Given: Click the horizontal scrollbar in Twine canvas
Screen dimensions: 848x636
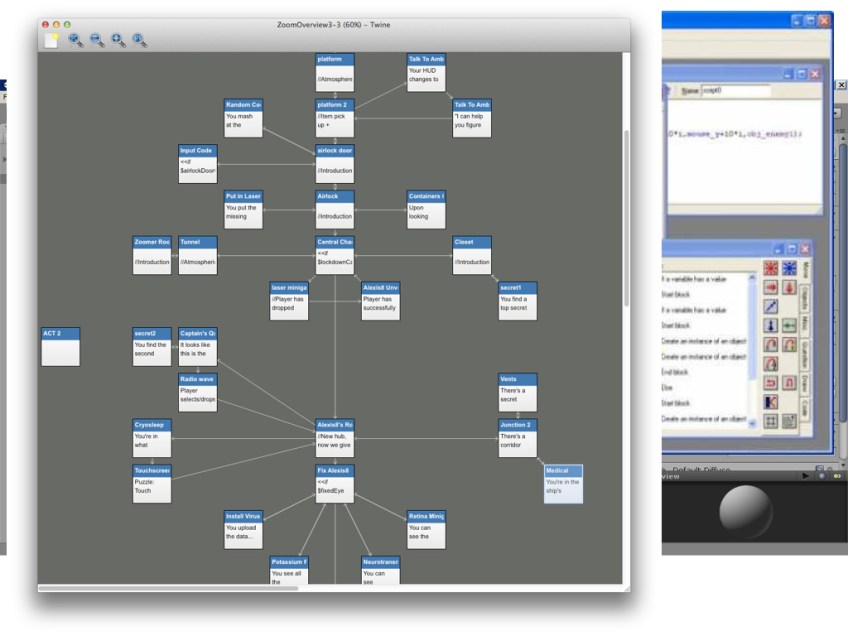Looking at the screenshot, I should point(170,588).
